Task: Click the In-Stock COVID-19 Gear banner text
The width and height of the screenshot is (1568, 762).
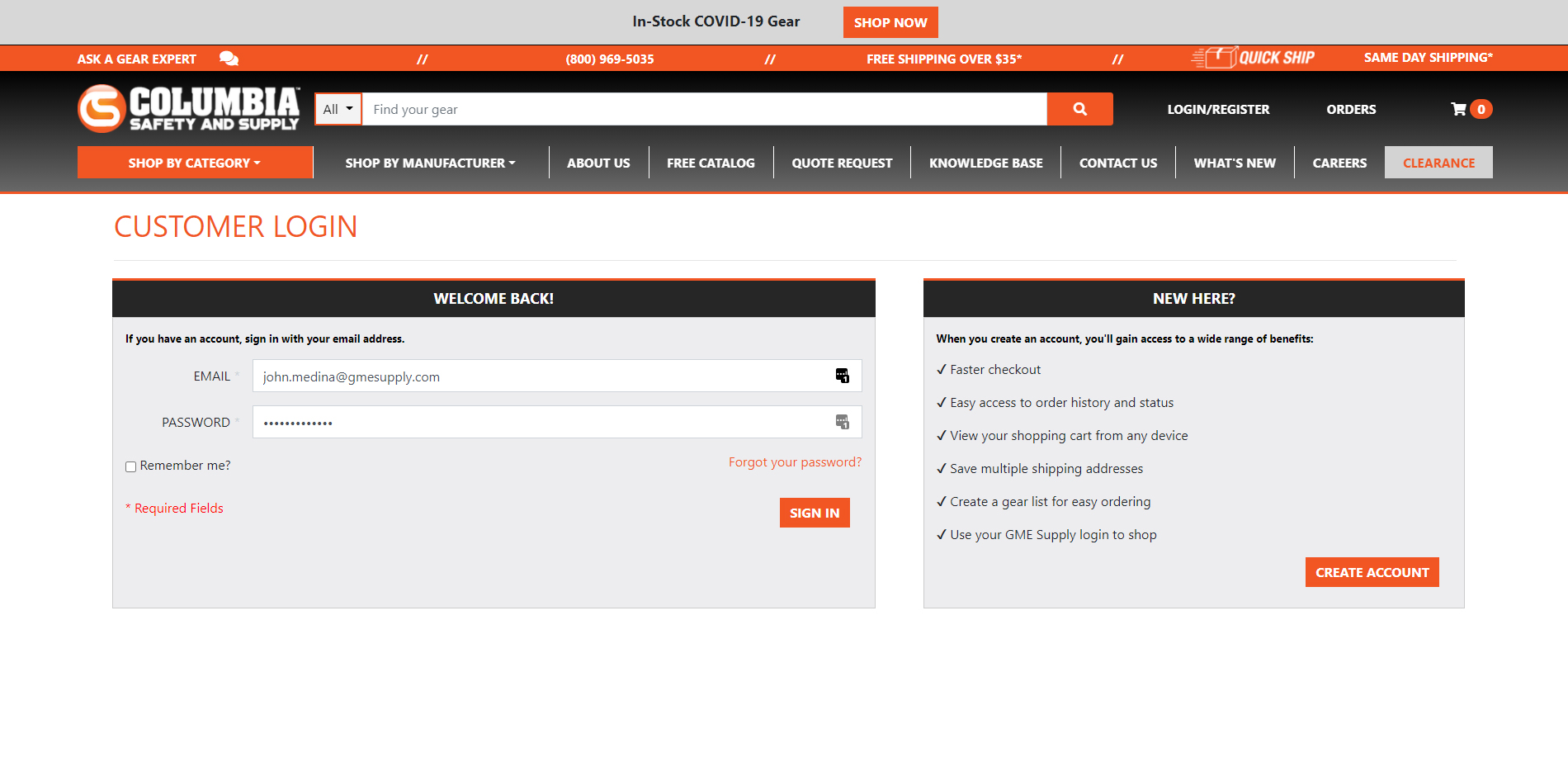Action: (716, 21)
